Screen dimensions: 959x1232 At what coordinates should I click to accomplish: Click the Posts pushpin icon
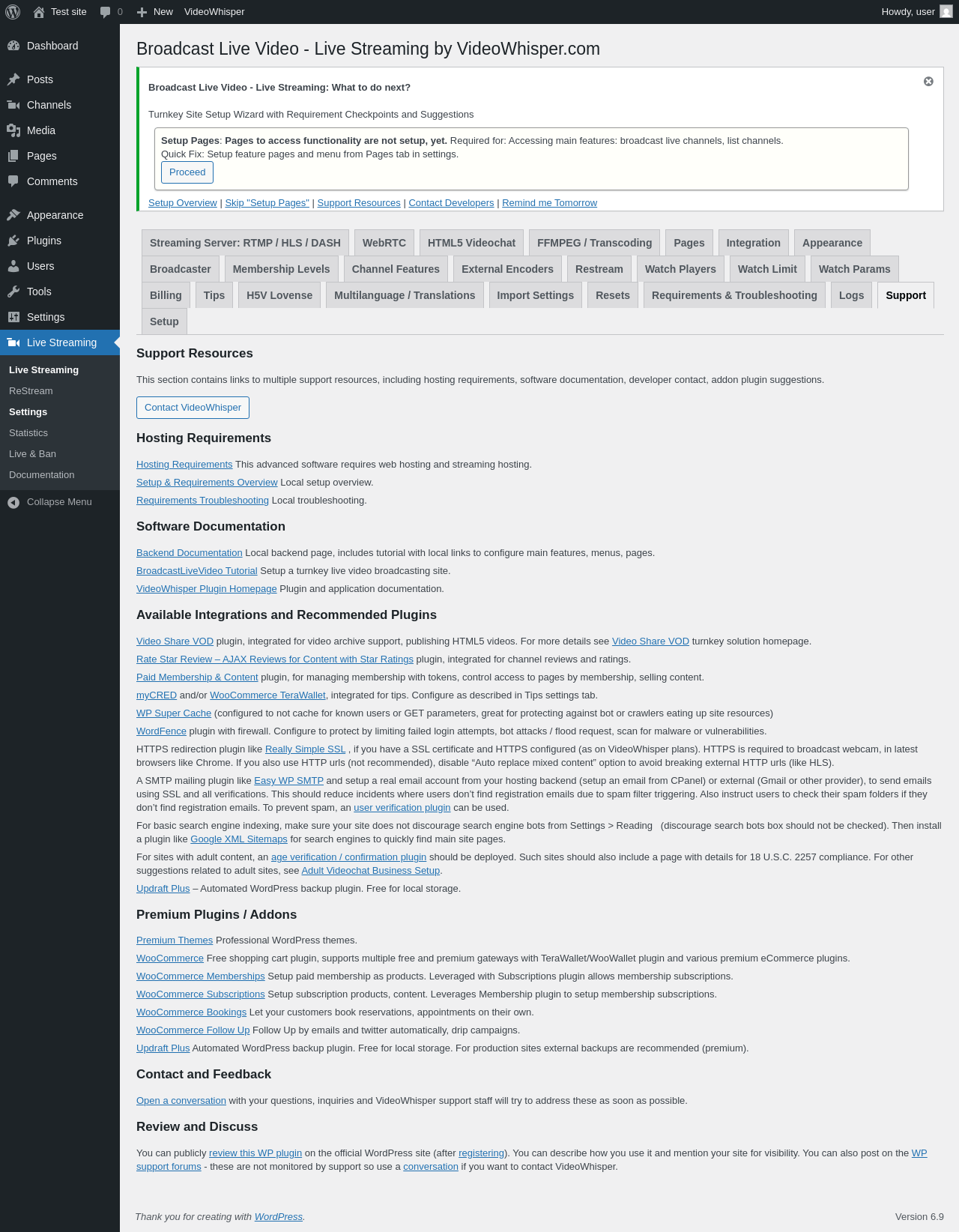coord(13,79)
